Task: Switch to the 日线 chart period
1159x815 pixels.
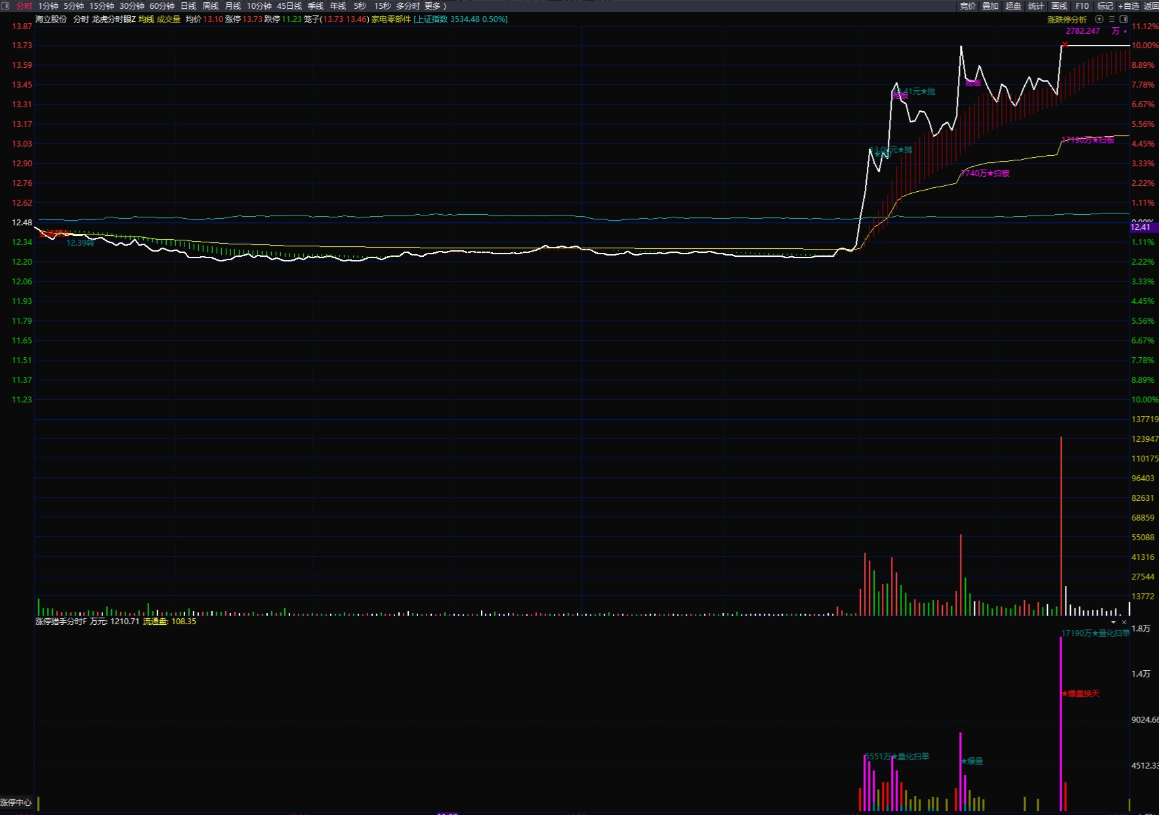Action: 188,5
